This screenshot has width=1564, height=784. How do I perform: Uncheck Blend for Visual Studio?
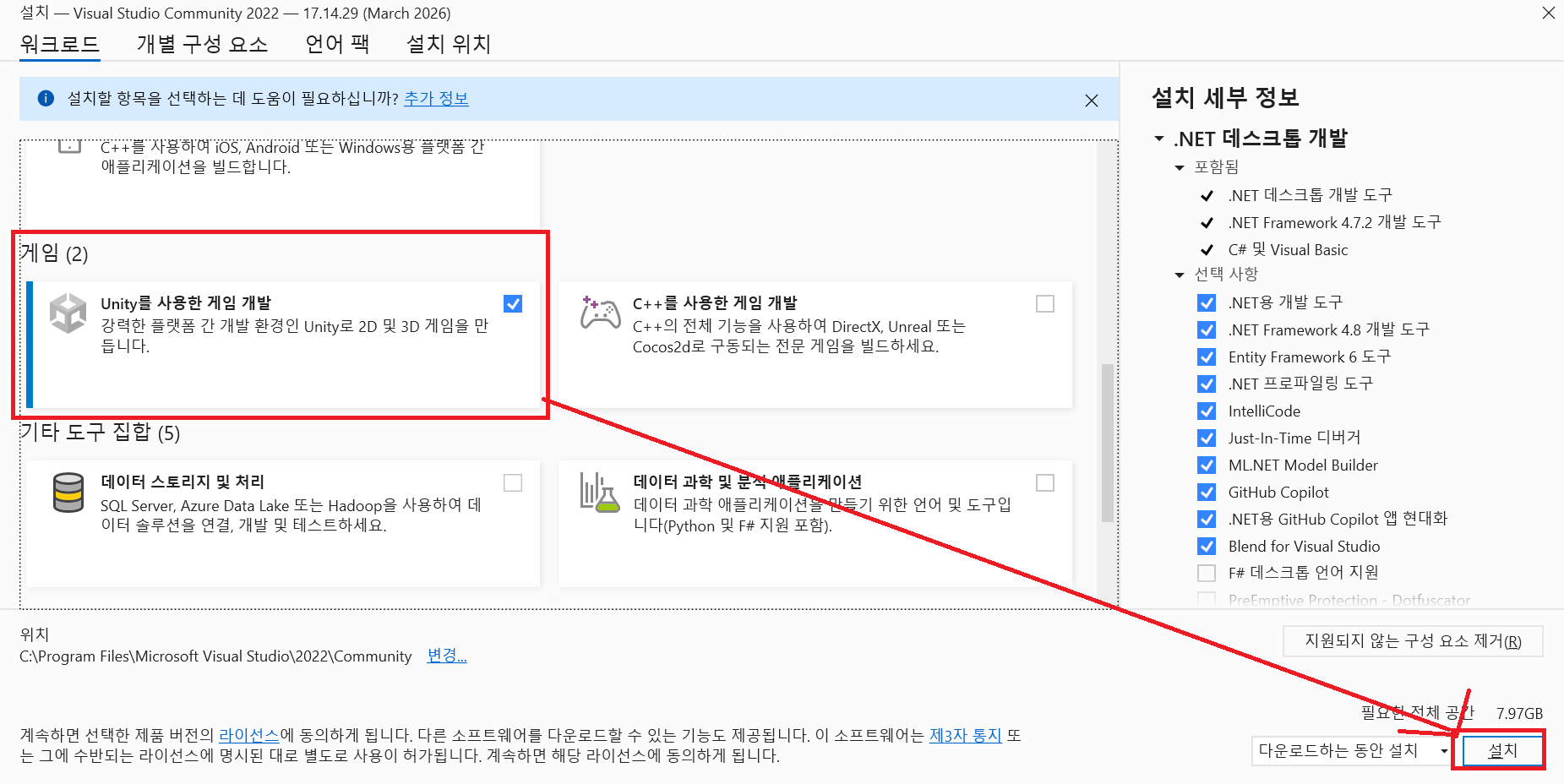(x=1207, y=546)
